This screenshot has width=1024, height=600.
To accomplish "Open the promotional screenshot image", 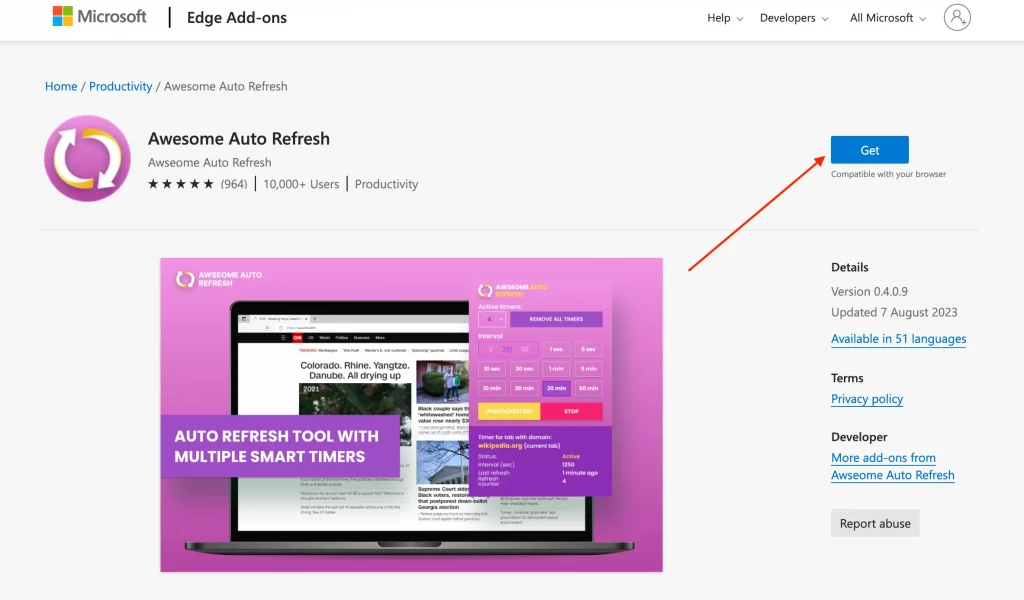I will (411, 415).
